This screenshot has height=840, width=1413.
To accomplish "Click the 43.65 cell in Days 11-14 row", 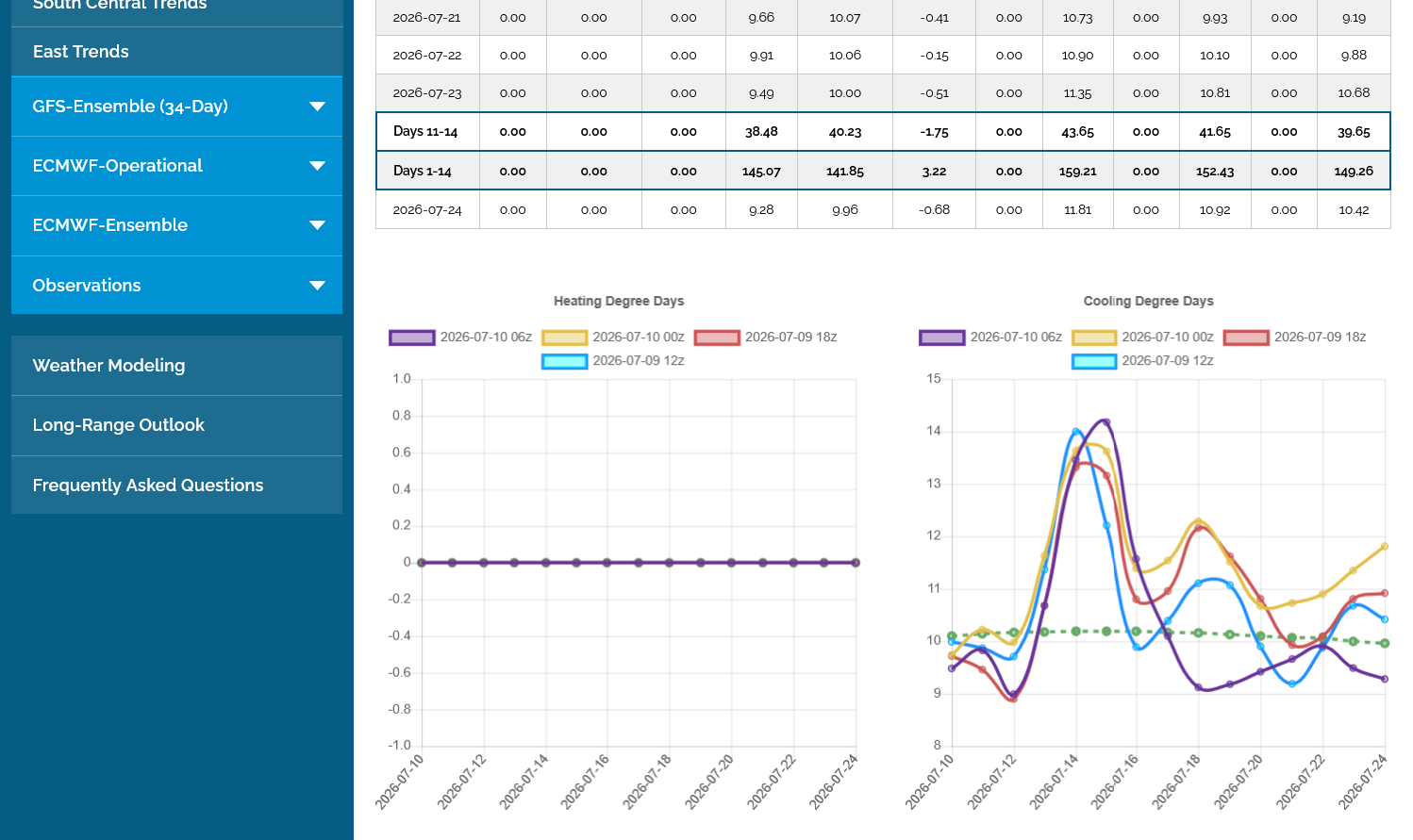I will [x=1077, y=132].
